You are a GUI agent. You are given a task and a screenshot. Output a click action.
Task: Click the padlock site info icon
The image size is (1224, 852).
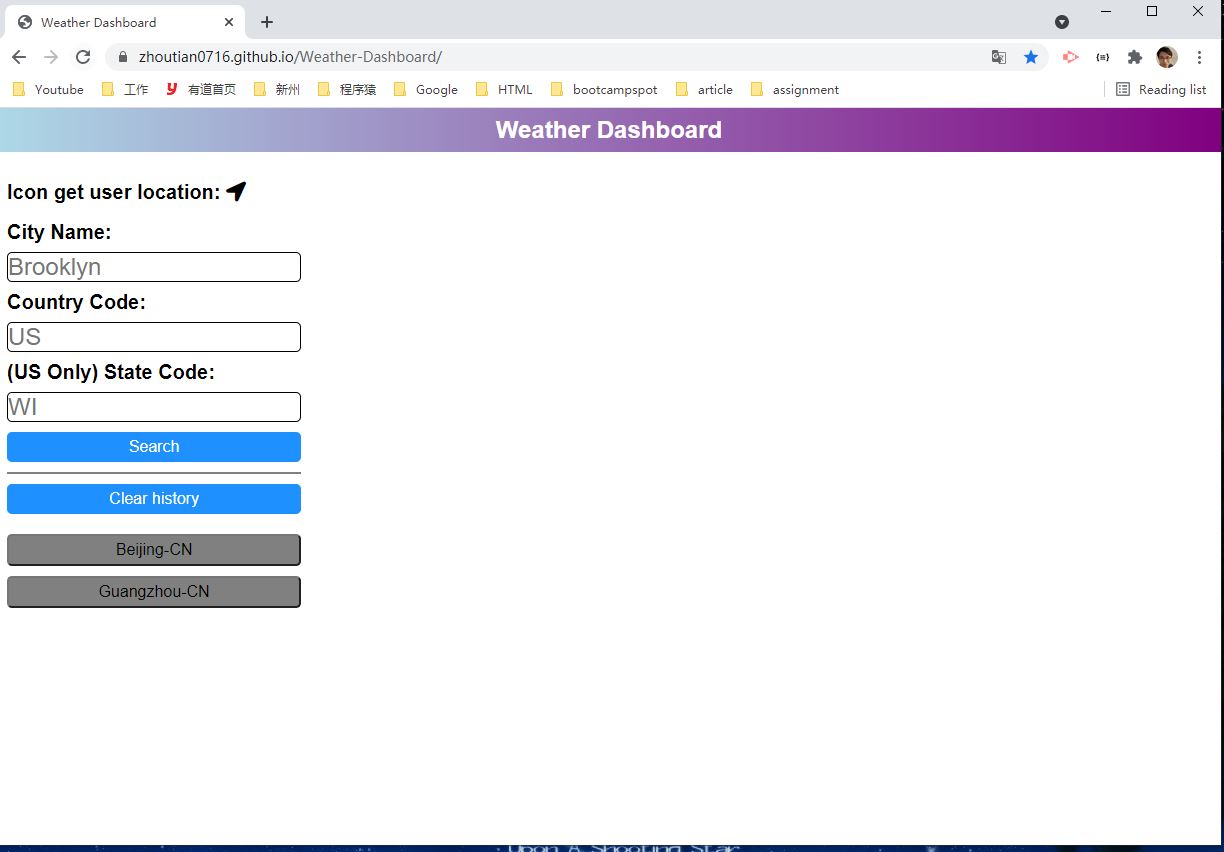point(124,57)
